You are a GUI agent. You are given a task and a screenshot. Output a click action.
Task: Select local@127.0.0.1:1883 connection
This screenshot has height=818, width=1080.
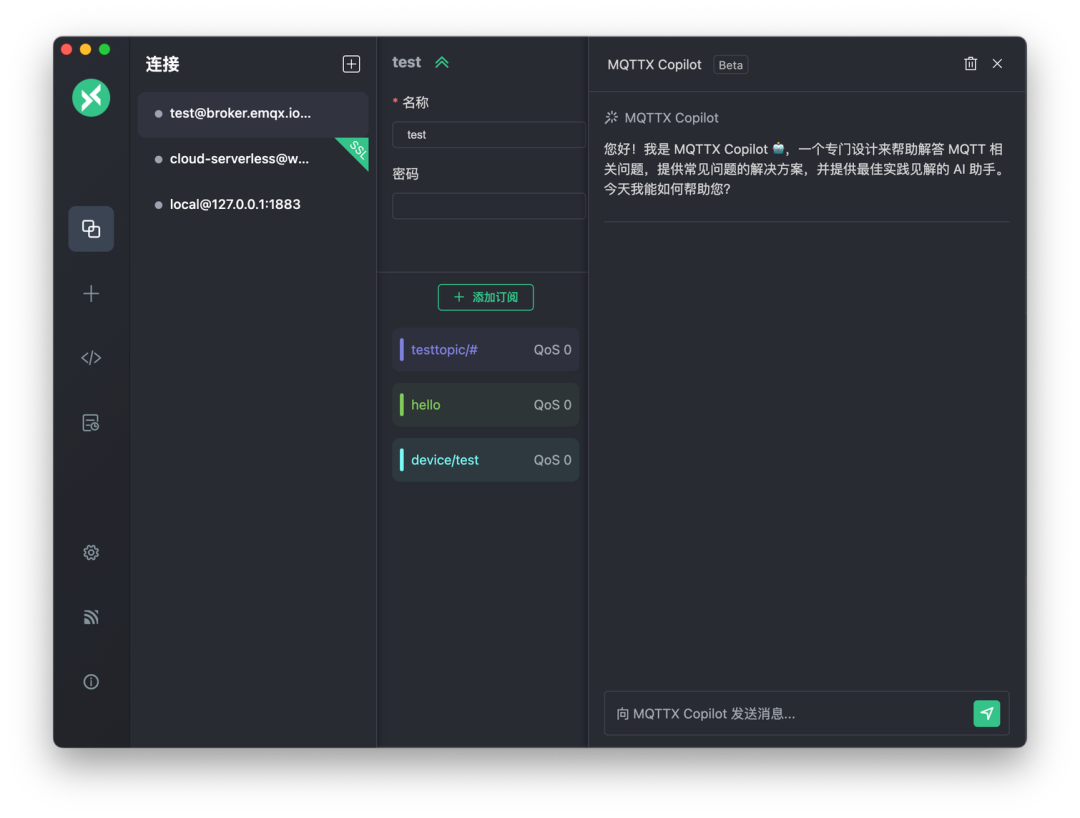pyautogui.click(x=253, y=204)
